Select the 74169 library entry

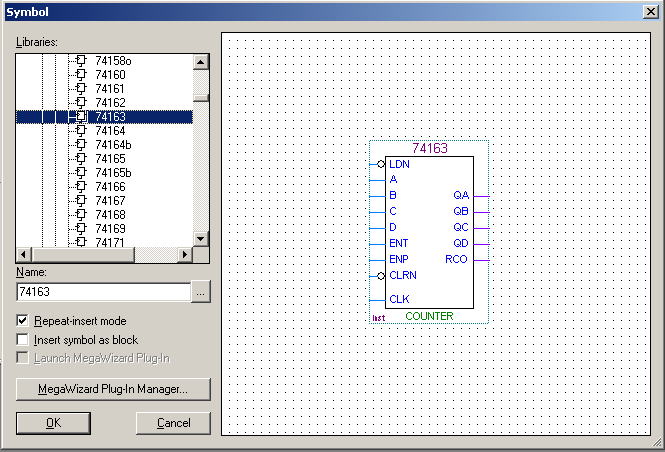(x=110, y=229)
